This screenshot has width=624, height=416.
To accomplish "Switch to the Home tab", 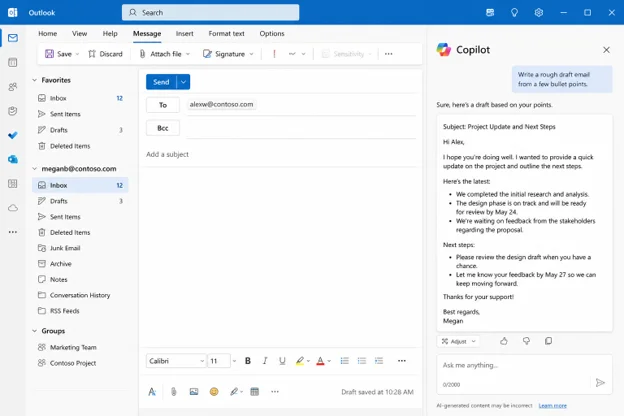I will tap(47, 33).
